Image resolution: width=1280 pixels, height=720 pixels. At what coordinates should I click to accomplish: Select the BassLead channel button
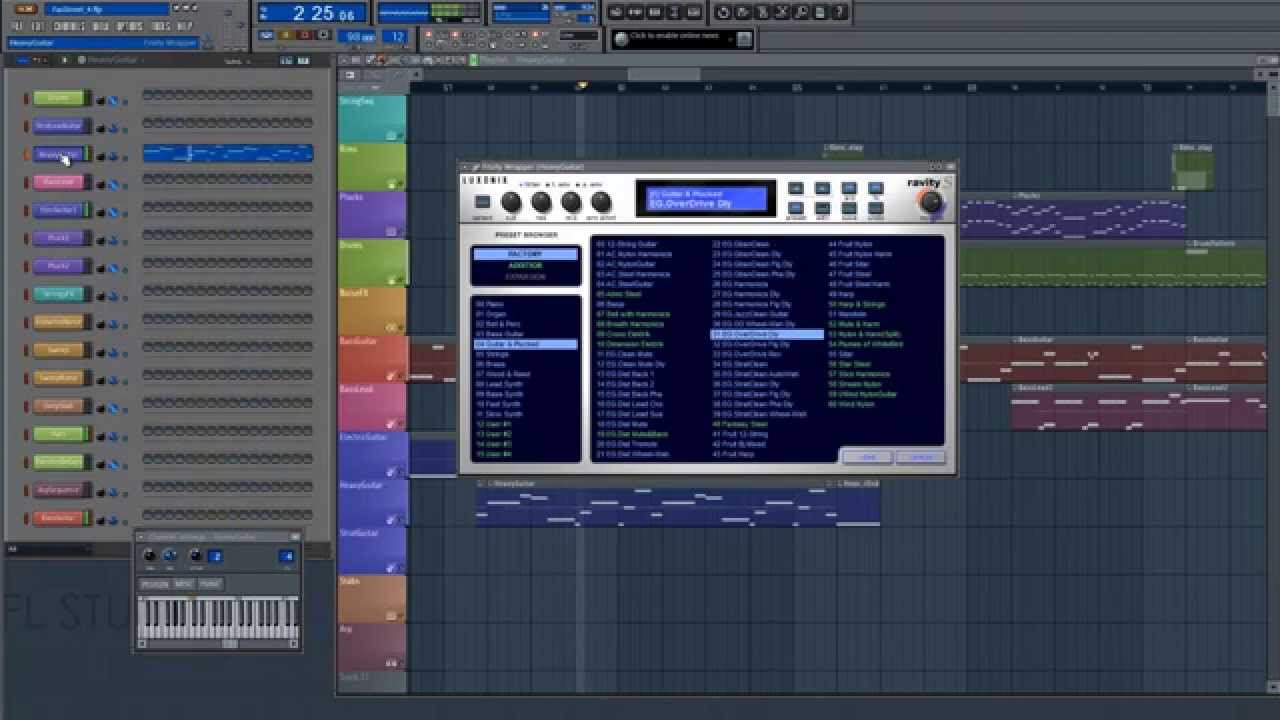pyautogui.click(x=59, y=182)
